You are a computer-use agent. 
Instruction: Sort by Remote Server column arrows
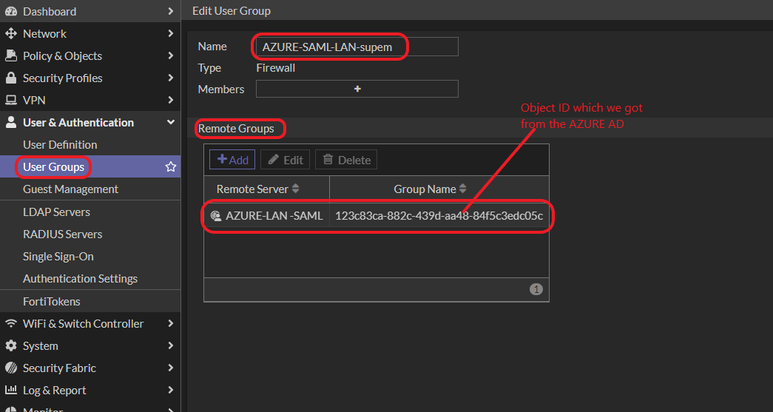[295, 189]
